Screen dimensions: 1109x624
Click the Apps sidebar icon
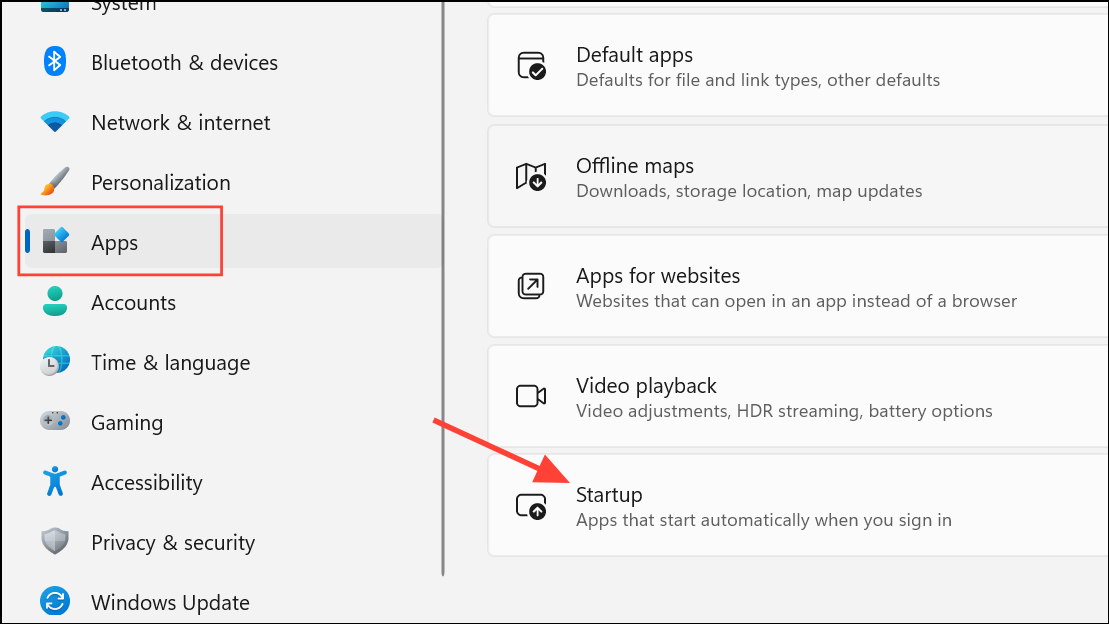click(56, 242)
